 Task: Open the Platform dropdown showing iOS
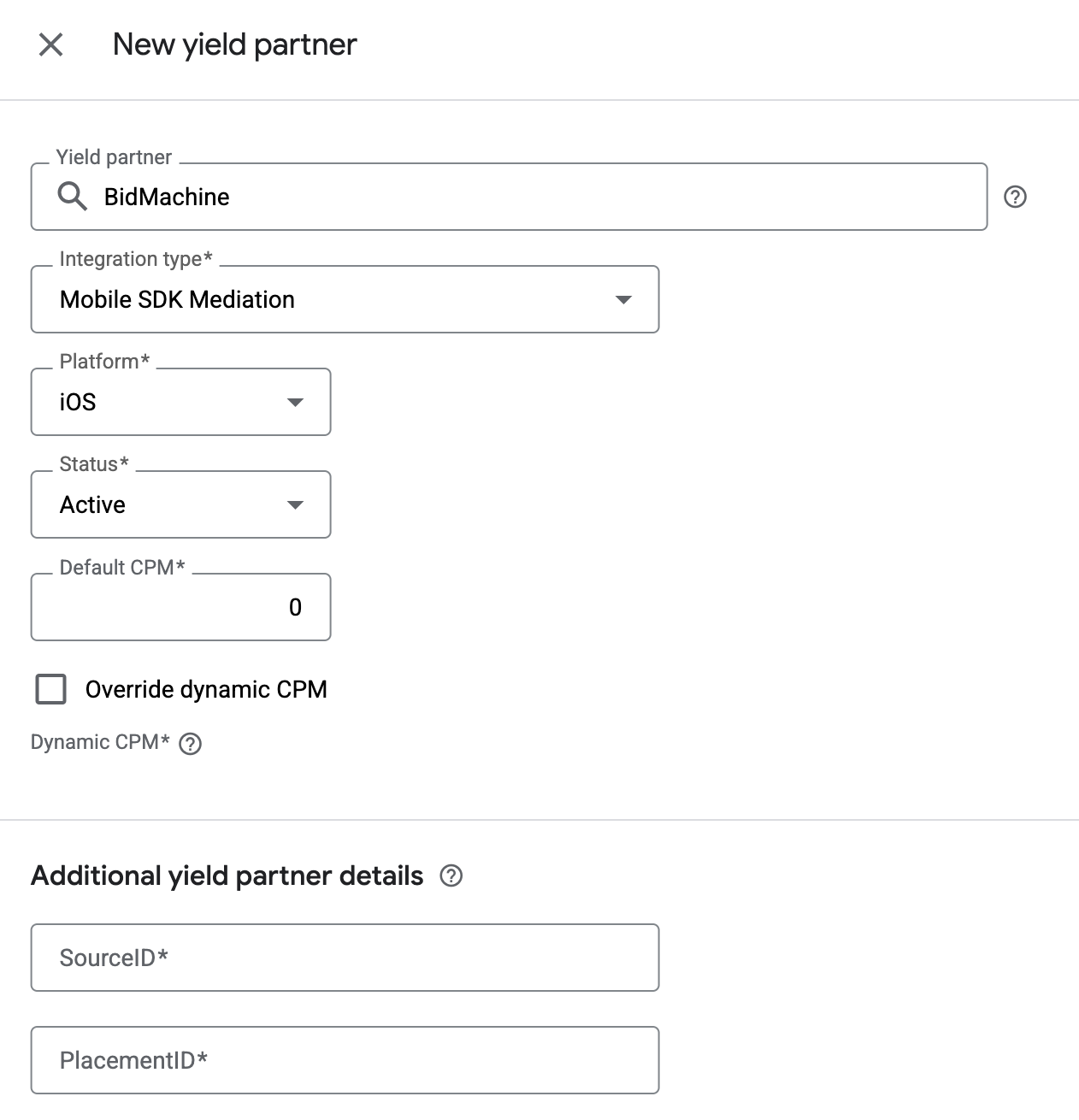click(x=180, y=402)
